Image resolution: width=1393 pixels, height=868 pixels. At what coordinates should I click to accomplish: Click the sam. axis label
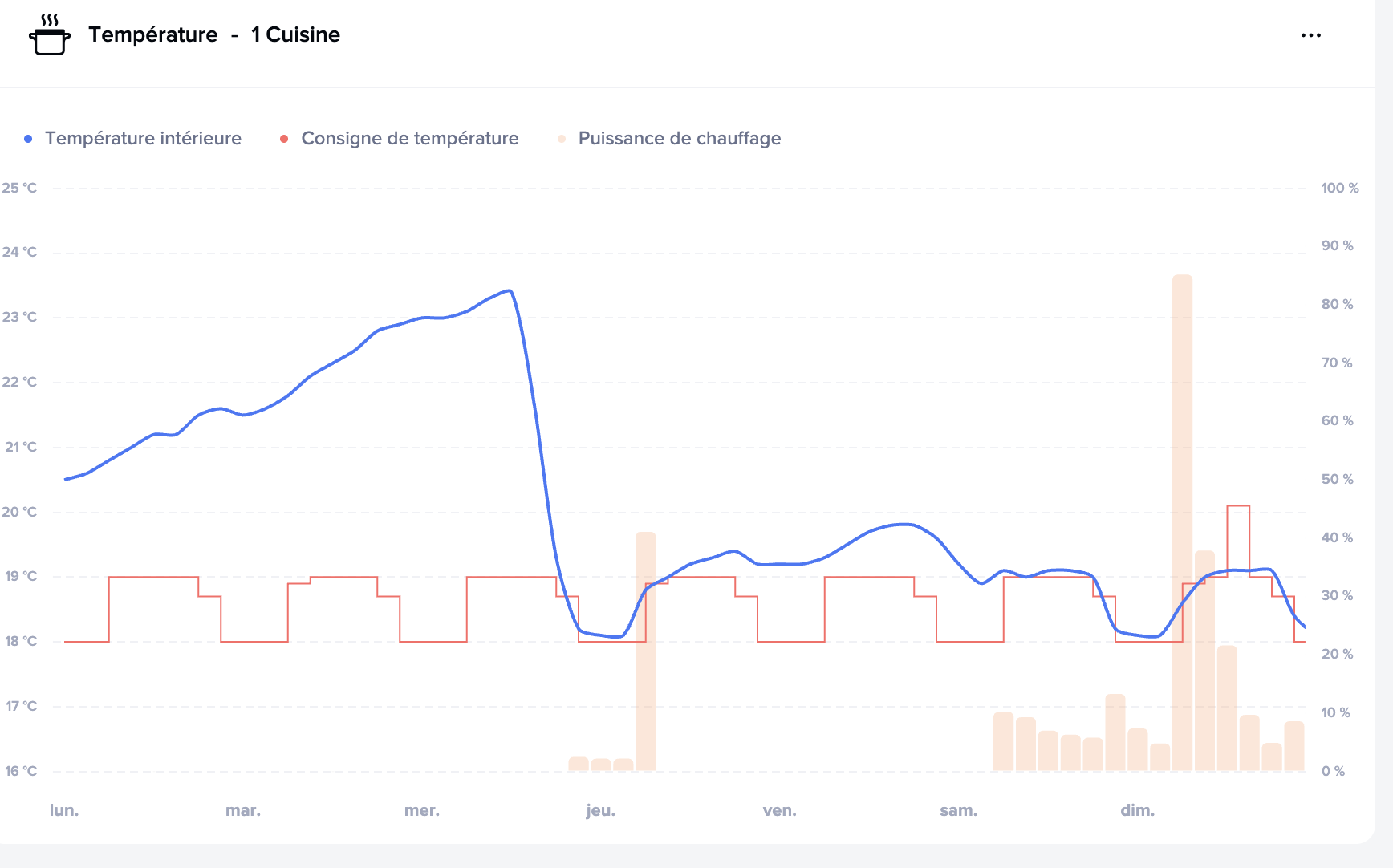[x=958, y=810]
